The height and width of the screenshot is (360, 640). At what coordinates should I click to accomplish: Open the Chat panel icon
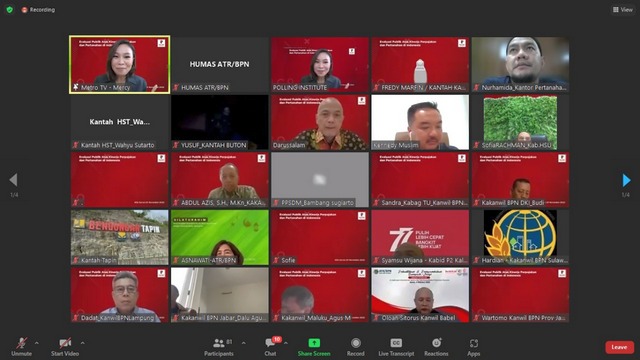tap(270, 343)
